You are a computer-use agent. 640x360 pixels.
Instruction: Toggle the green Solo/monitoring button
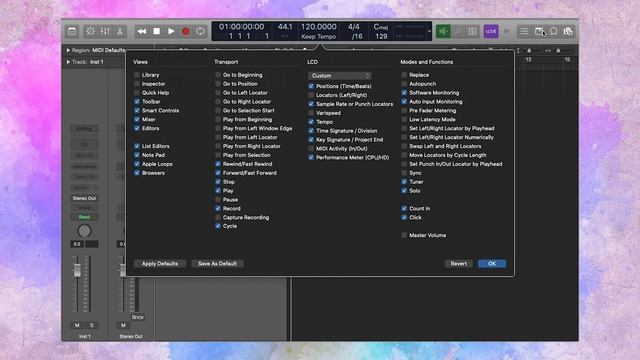click(443, 31)
